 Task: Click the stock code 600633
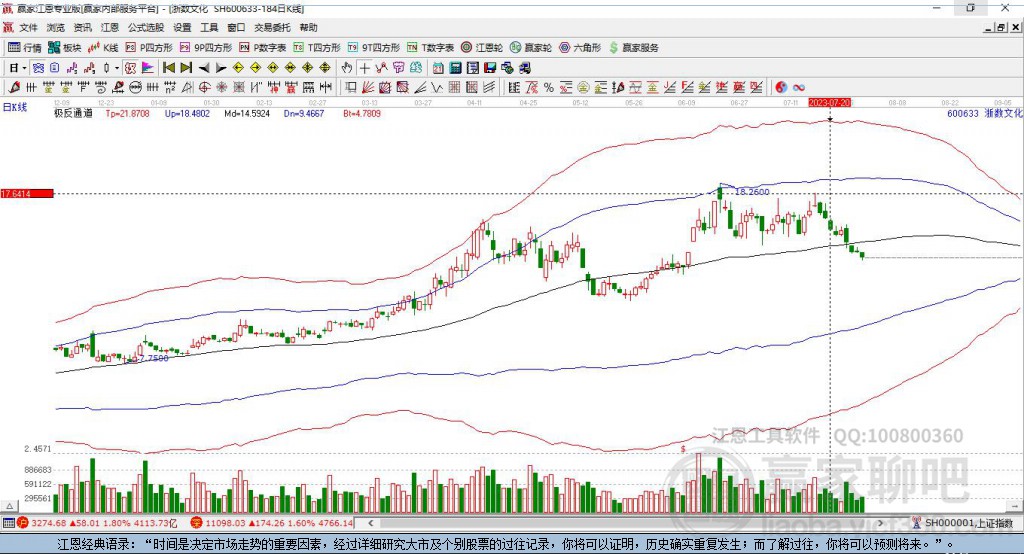pyautogui.click(x=963, y=113)
